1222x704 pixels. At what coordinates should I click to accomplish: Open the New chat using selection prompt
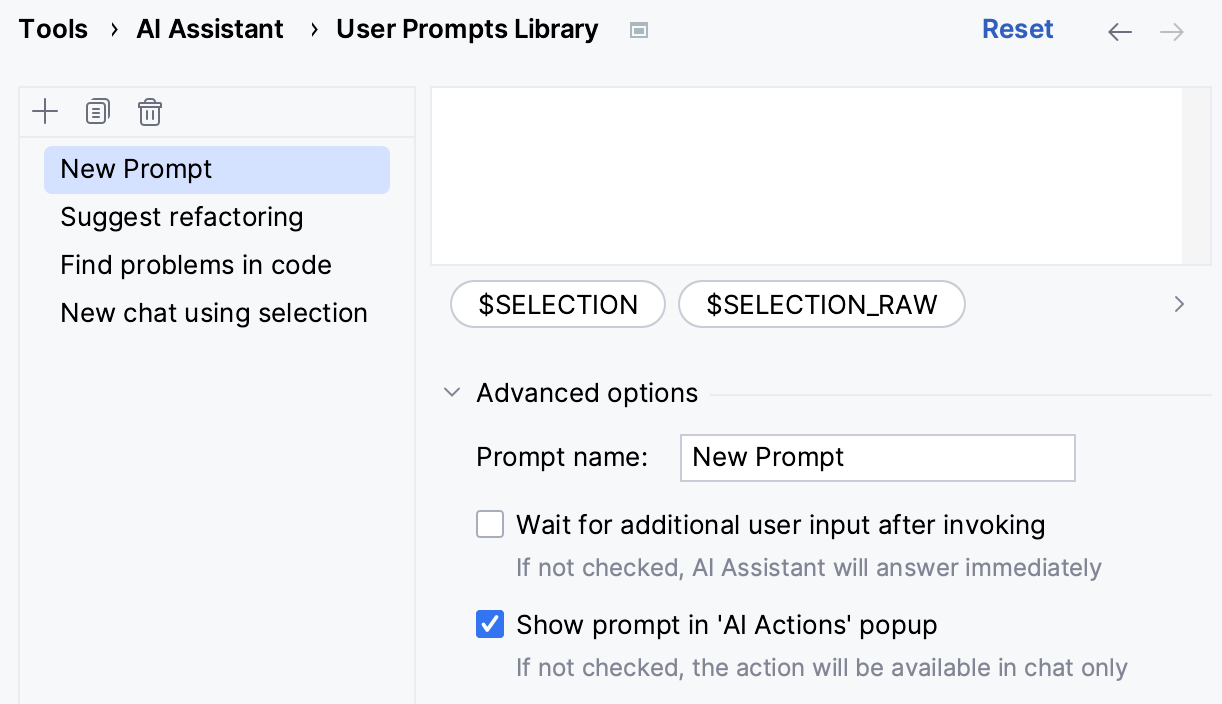click(214, 313)
